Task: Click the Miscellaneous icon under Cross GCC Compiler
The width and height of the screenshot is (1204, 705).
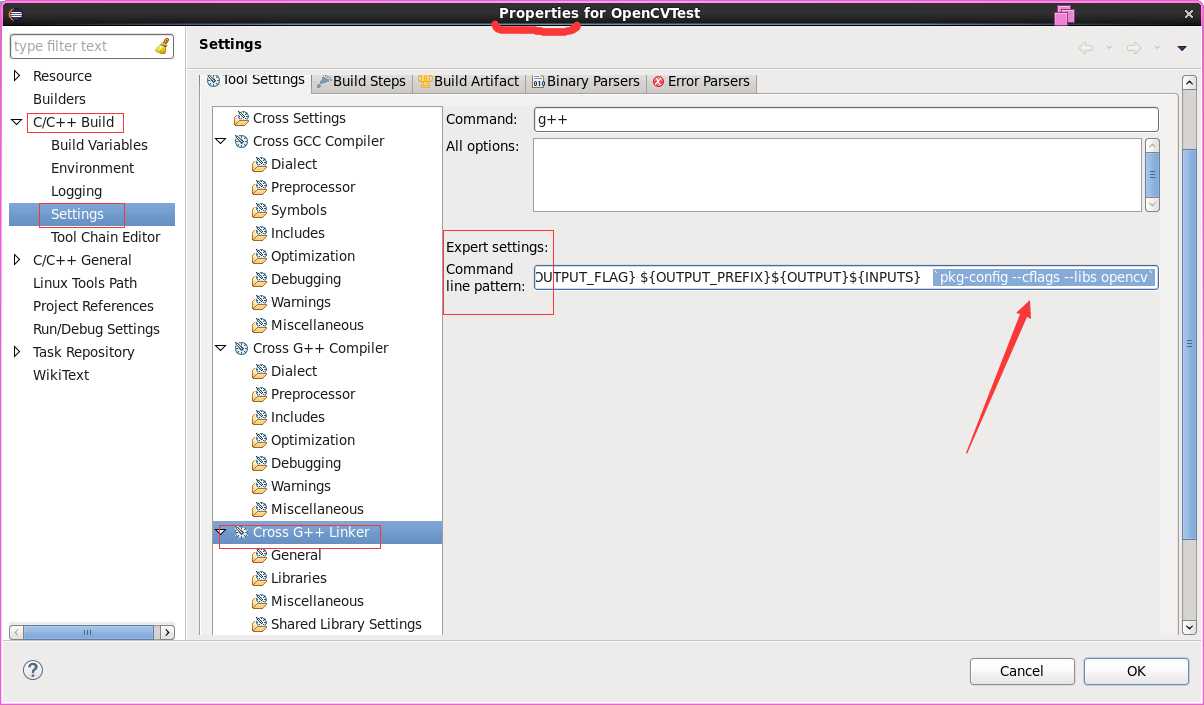Action: tap(259, 325)
